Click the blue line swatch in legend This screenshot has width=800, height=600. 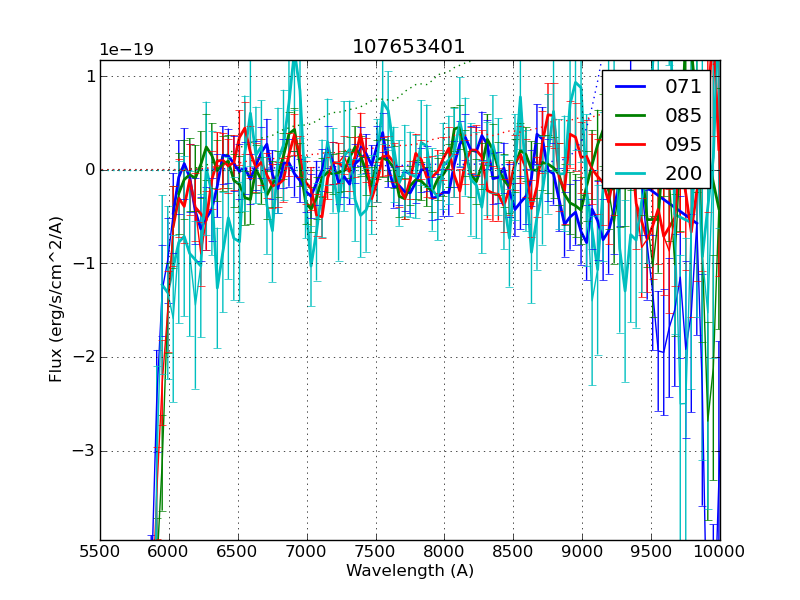pos(630,87)
